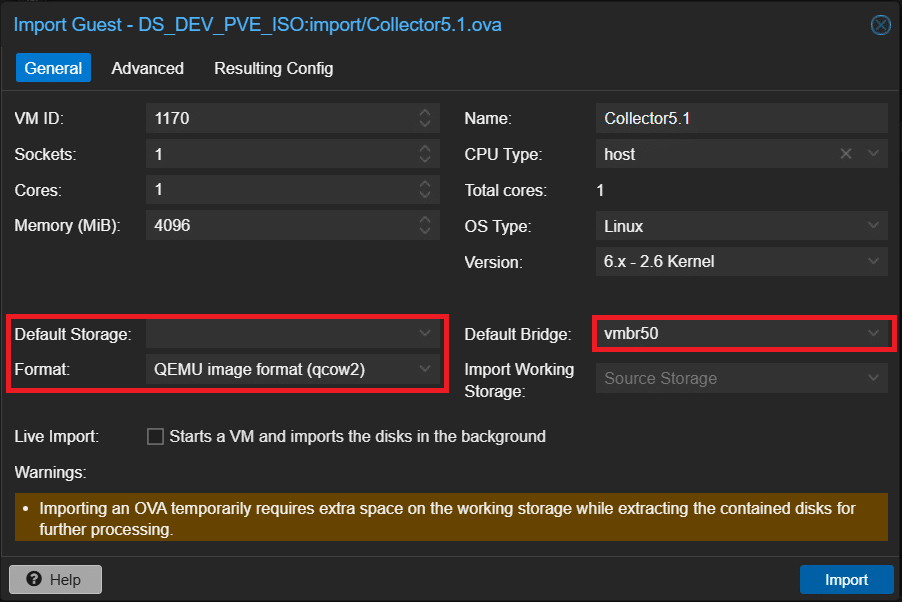Switch to the Advanced tab
Screen dimensions: 902x602
(147, 68)
